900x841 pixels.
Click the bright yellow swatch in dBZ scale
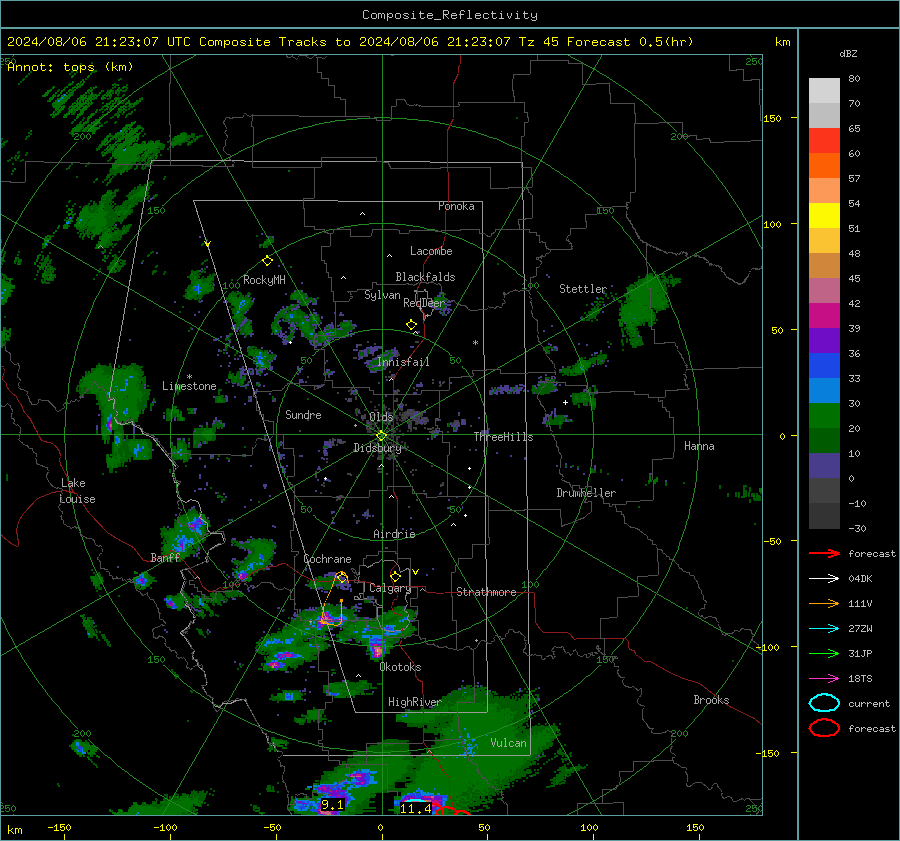tap(824, 216)
